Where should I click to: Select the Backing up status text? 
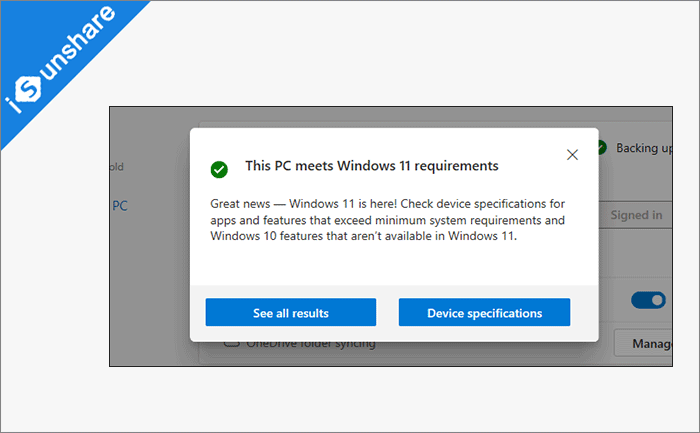tap(643, 148)
